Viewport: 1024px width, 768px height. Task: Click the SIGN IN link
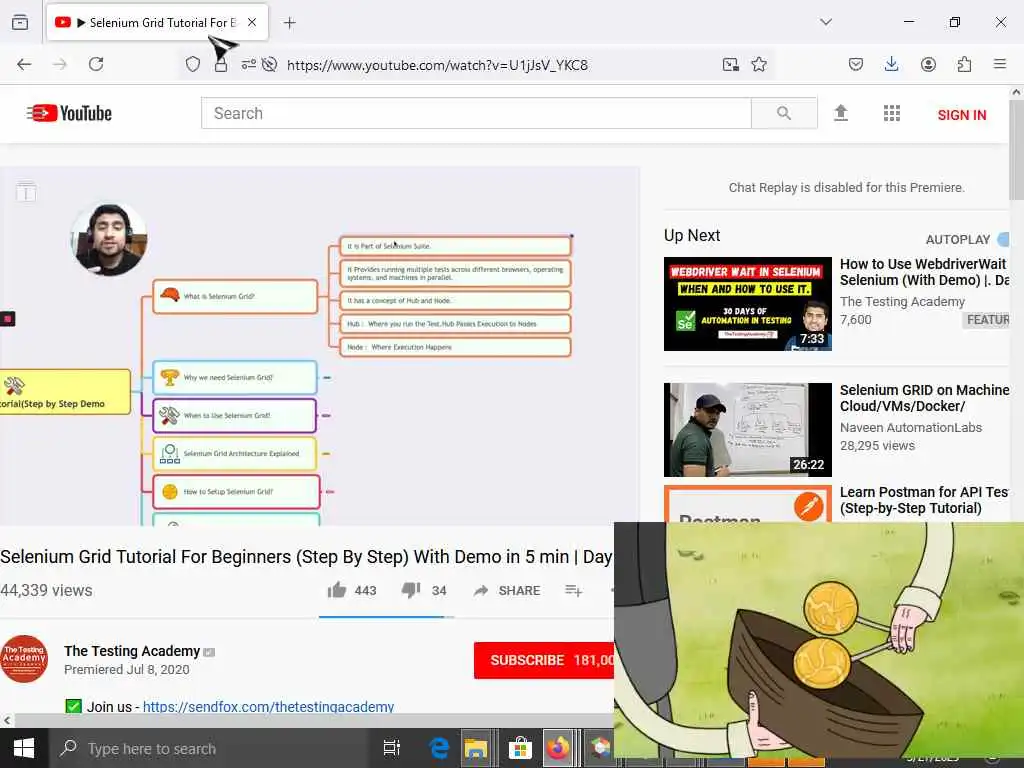point(961,115)
